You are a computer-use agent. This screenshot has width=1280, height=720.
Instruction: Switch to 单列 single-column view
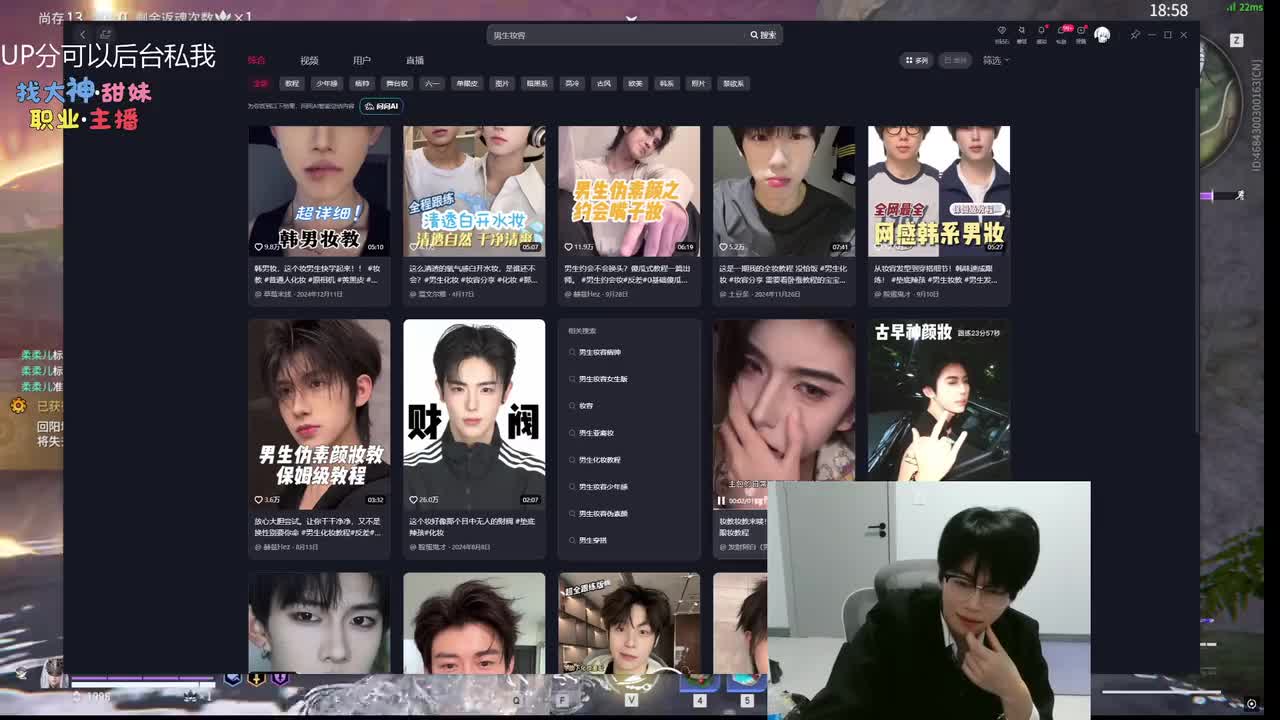pos(955,60)
